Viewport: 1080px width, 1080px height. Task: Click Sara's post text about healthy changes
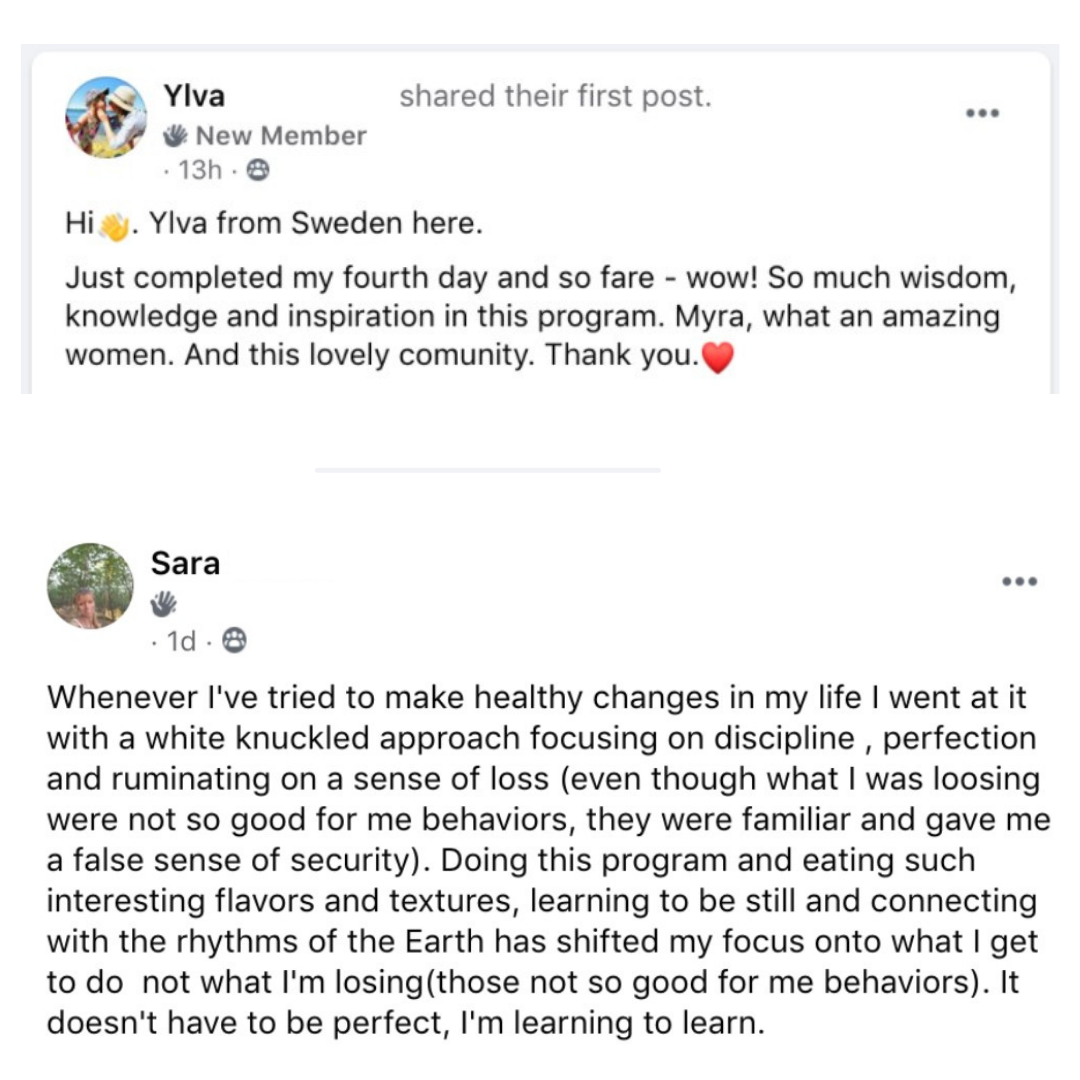pos(548,860)
